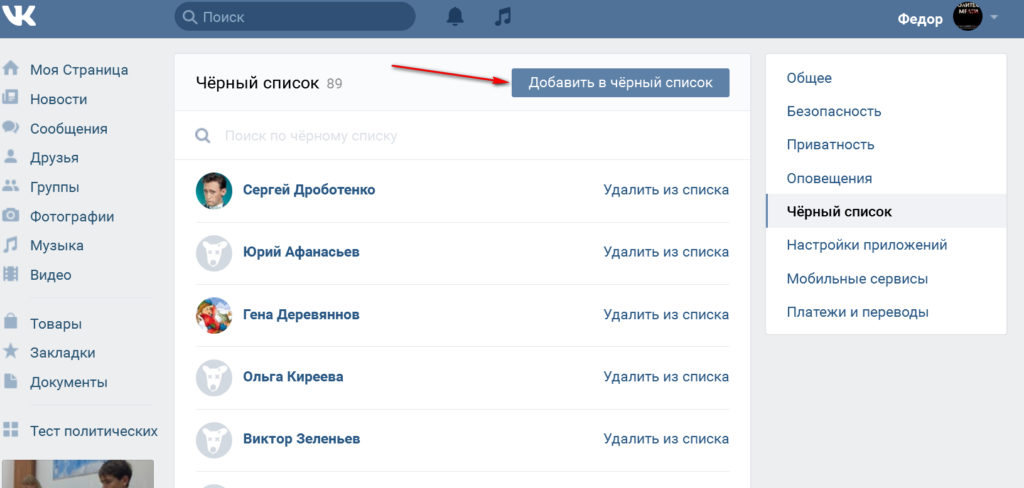
Task: Open Закладки in left sidebar
Action: [x=63, y=353]
